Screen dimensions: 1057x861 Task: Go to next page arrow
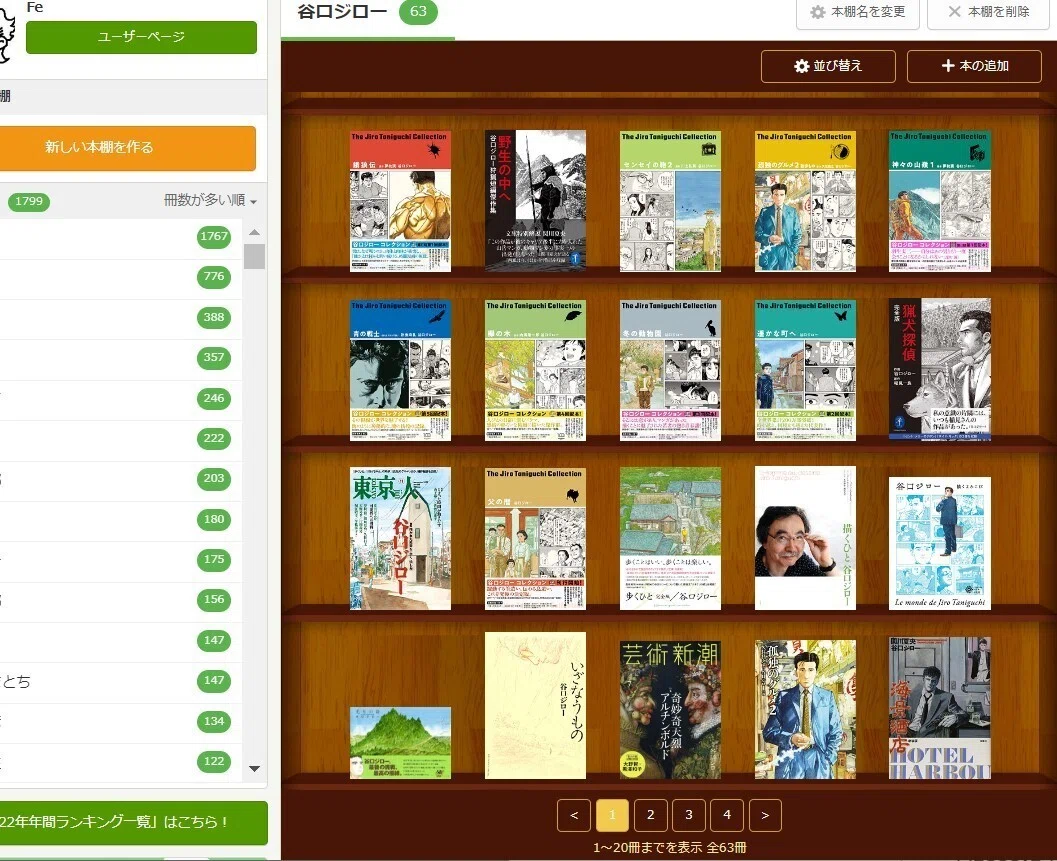[x=765, y=815]
